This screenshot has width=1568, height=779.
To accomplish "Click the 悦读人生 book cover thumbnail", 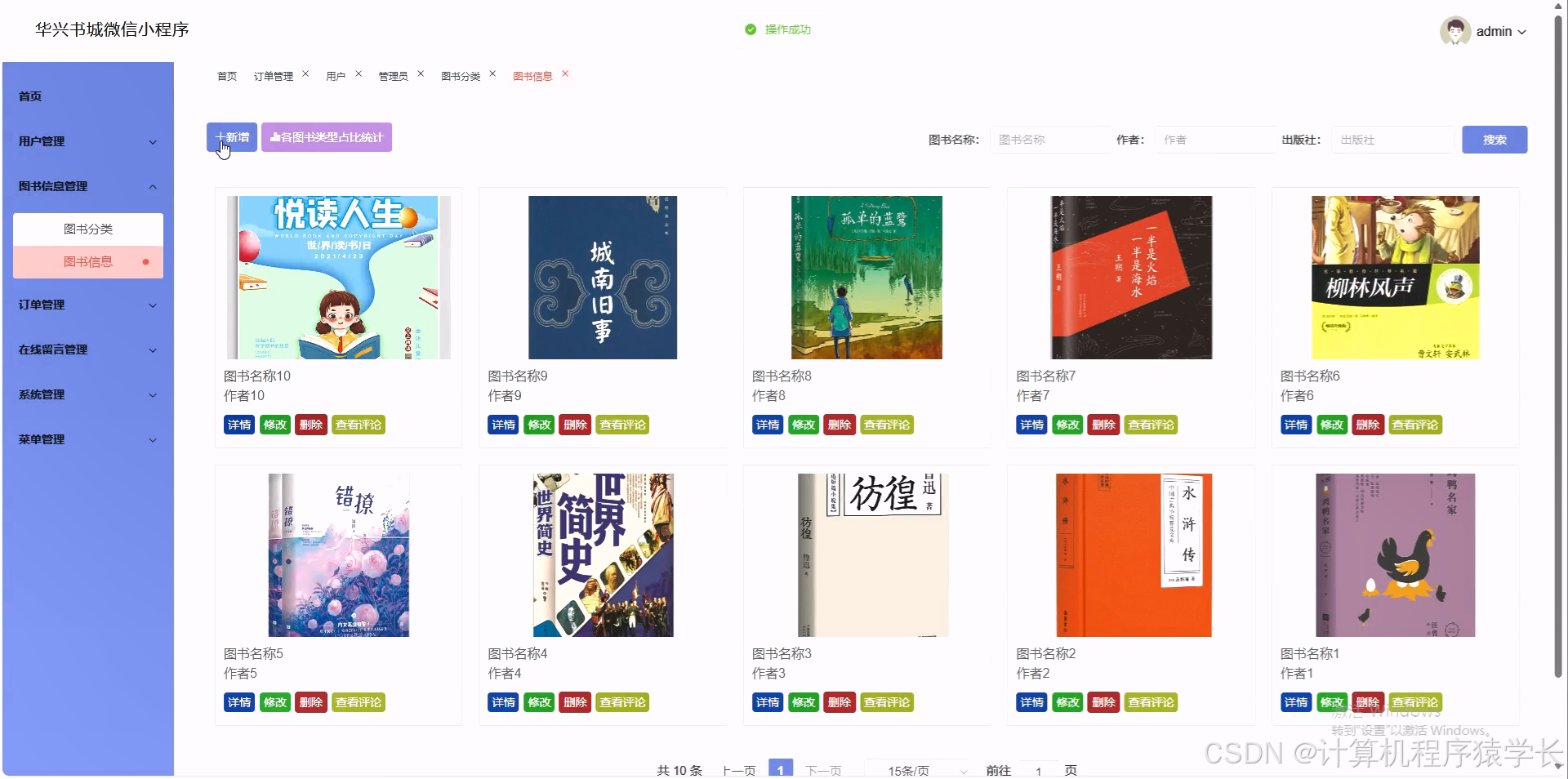I will point(338,277).
